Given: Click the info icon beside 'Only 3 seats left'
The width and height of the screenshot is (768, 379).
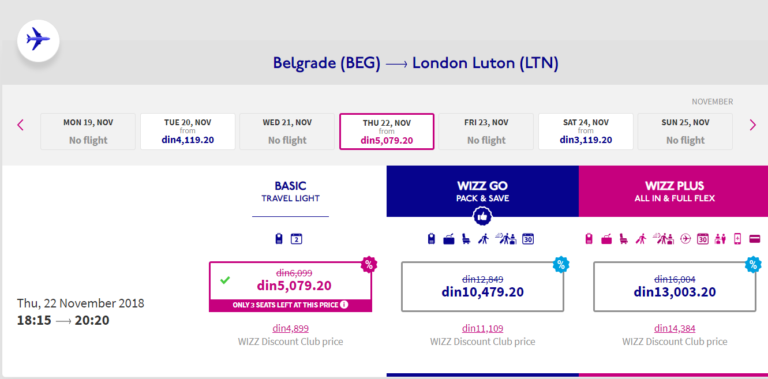Looking at the screenshot, I should point(344,305).
